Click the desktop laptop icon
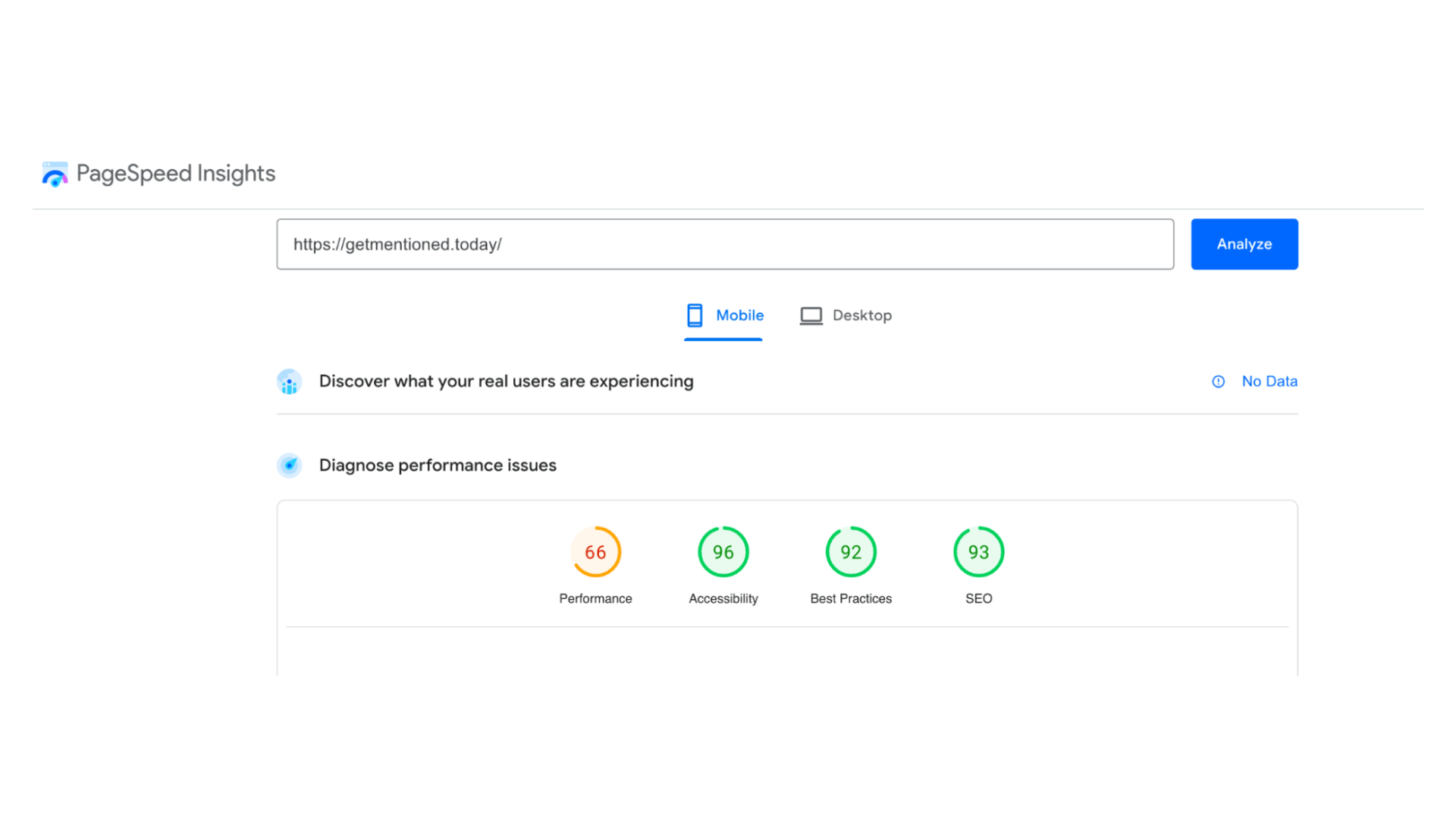The width and height of the screenshot is (1456, 819). (811, 315)
